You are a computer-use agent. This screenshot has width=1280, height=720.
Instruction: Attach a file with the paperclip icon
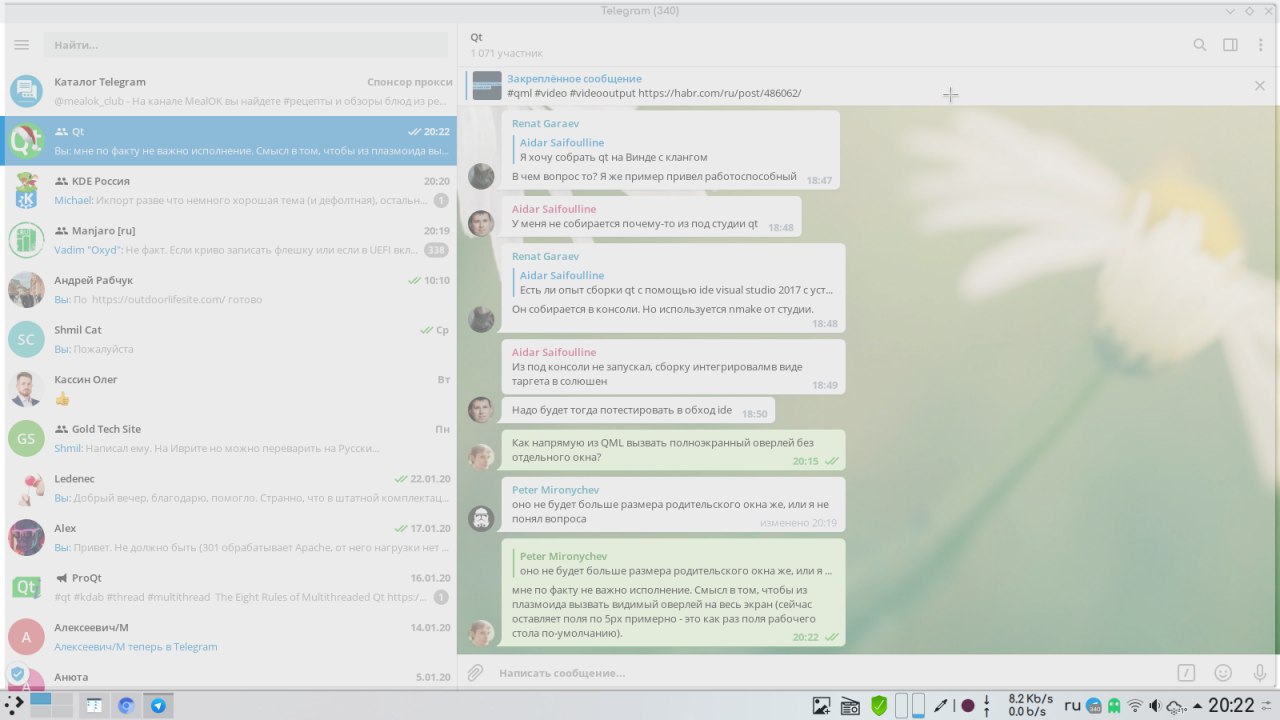point(475,673)
